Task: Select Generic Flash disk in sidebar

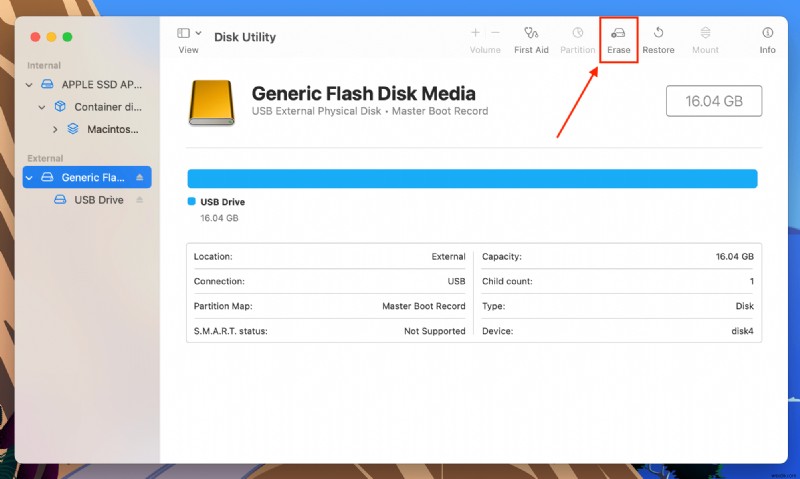Action: click(x=87, y=178)
